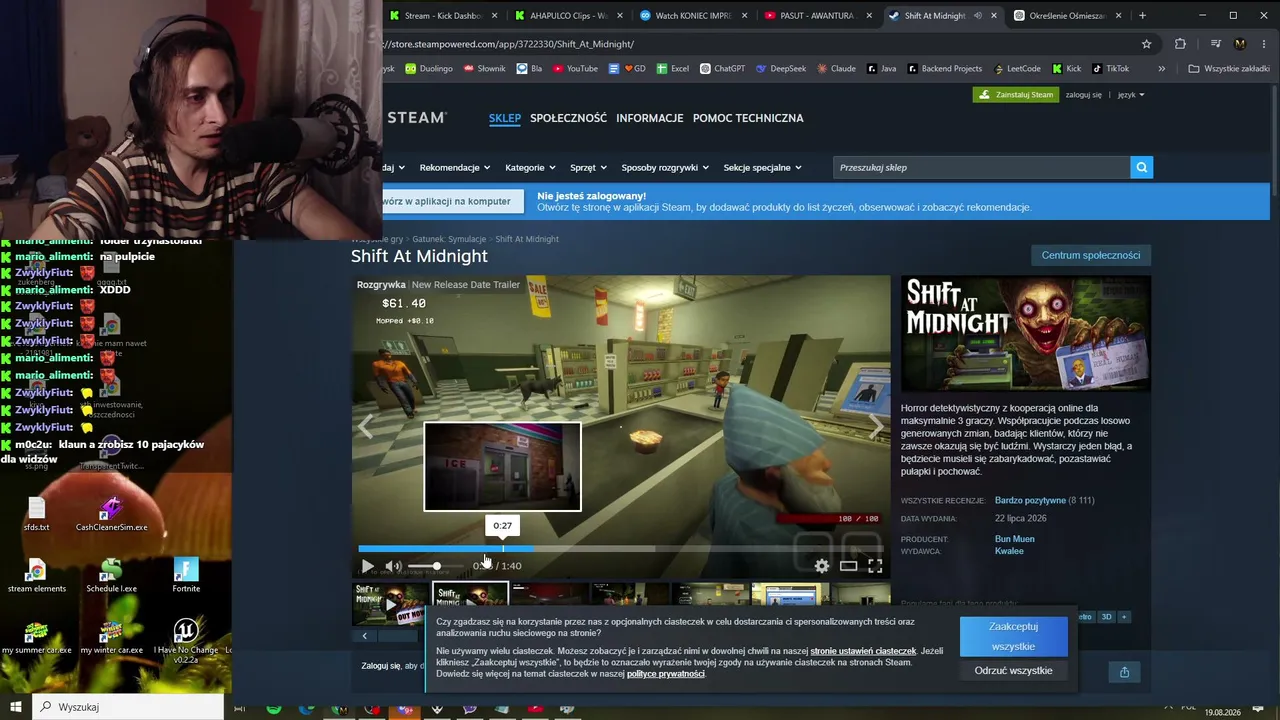Show more bookmarks overflow chevron
The height and width of the screenshot is (720, 1280).
1161,69
